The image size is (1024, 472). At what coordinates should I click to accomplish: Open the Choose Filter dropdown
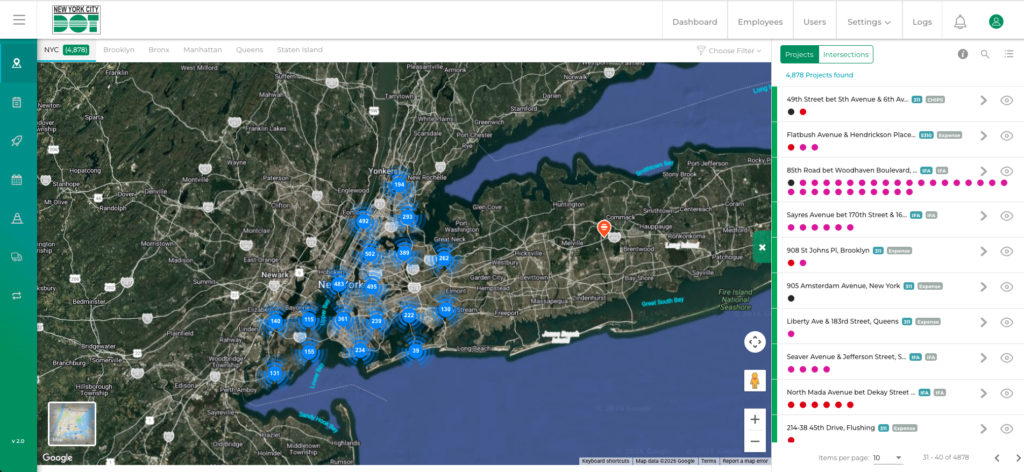point(729,50)
